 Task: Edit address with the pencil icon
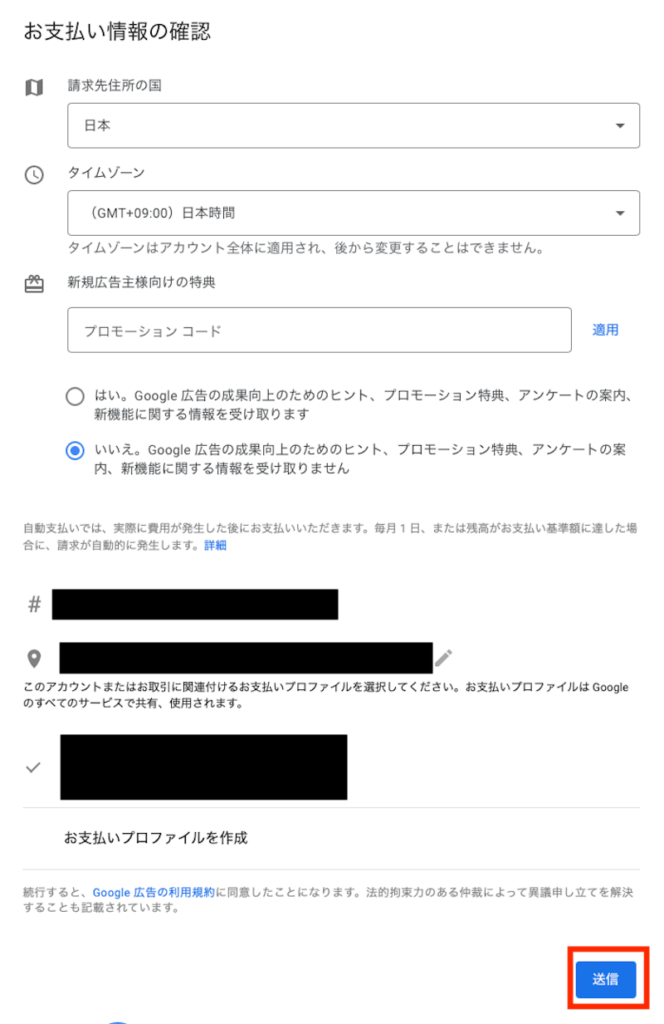tap(444, 658)
